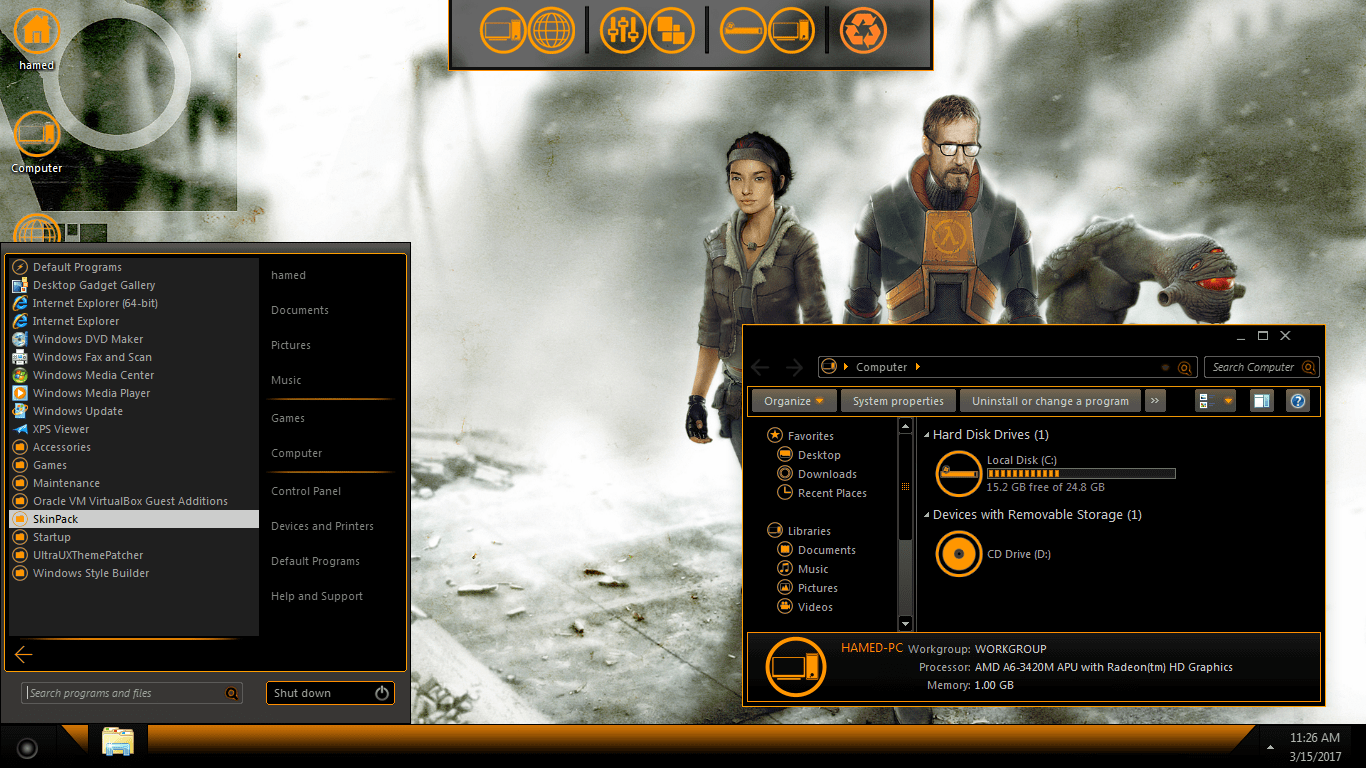Viewport: 1366px width, 768px height.
Task: Select the Local Disk (C:) drive
Action: pyautogui.click(x=1055, y=473)
